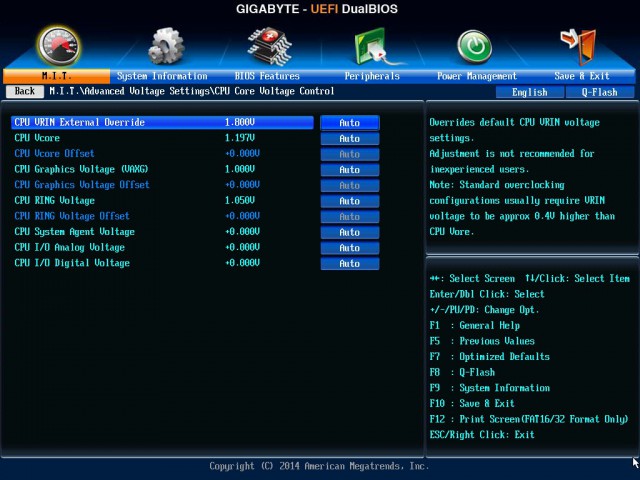Open Auto dropdown for CPU Graphics Voltage (VAXG)
This screenshot has height=480, width=640.
(350, 170)
